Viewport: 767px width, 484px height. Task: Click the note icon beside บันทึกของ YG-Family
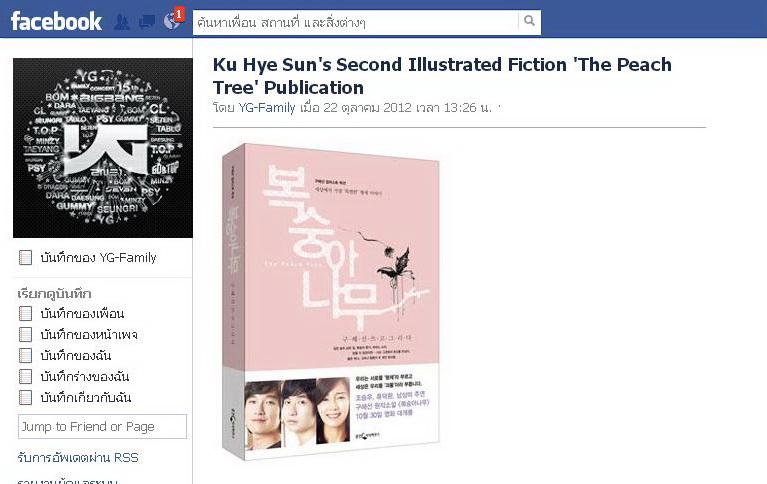(25, 257)
